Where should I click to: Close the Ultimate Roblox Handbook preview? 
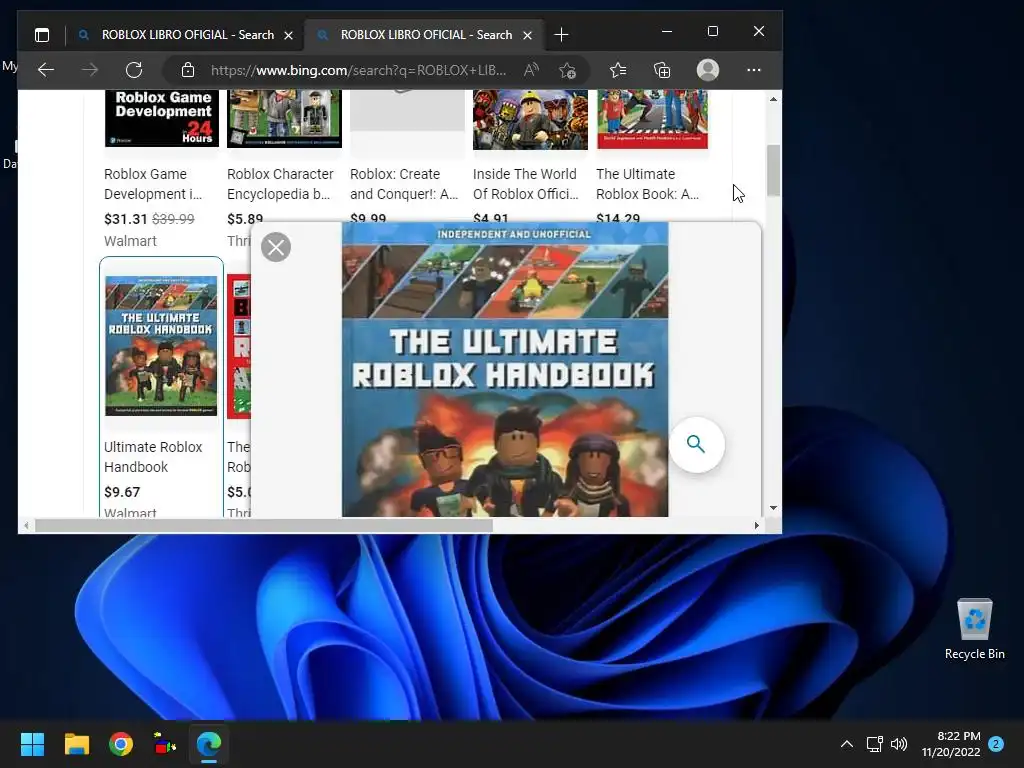coord(276,248)
